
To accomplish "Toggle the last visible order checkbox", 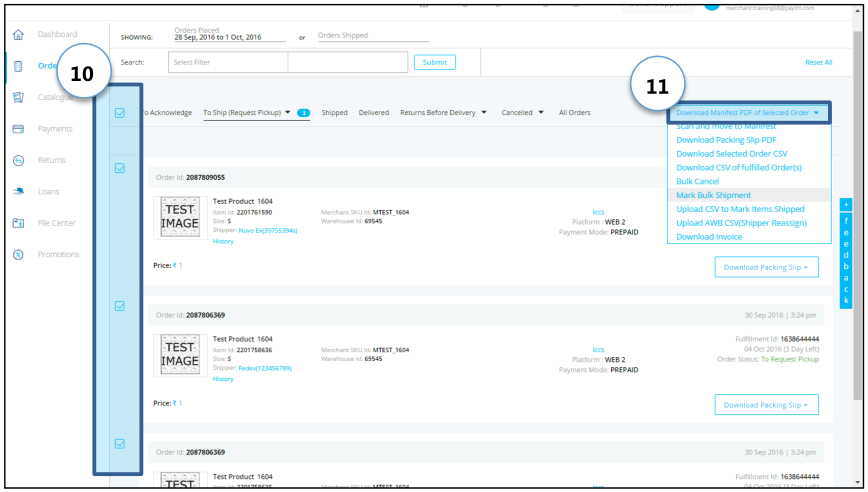I will 120,444.
